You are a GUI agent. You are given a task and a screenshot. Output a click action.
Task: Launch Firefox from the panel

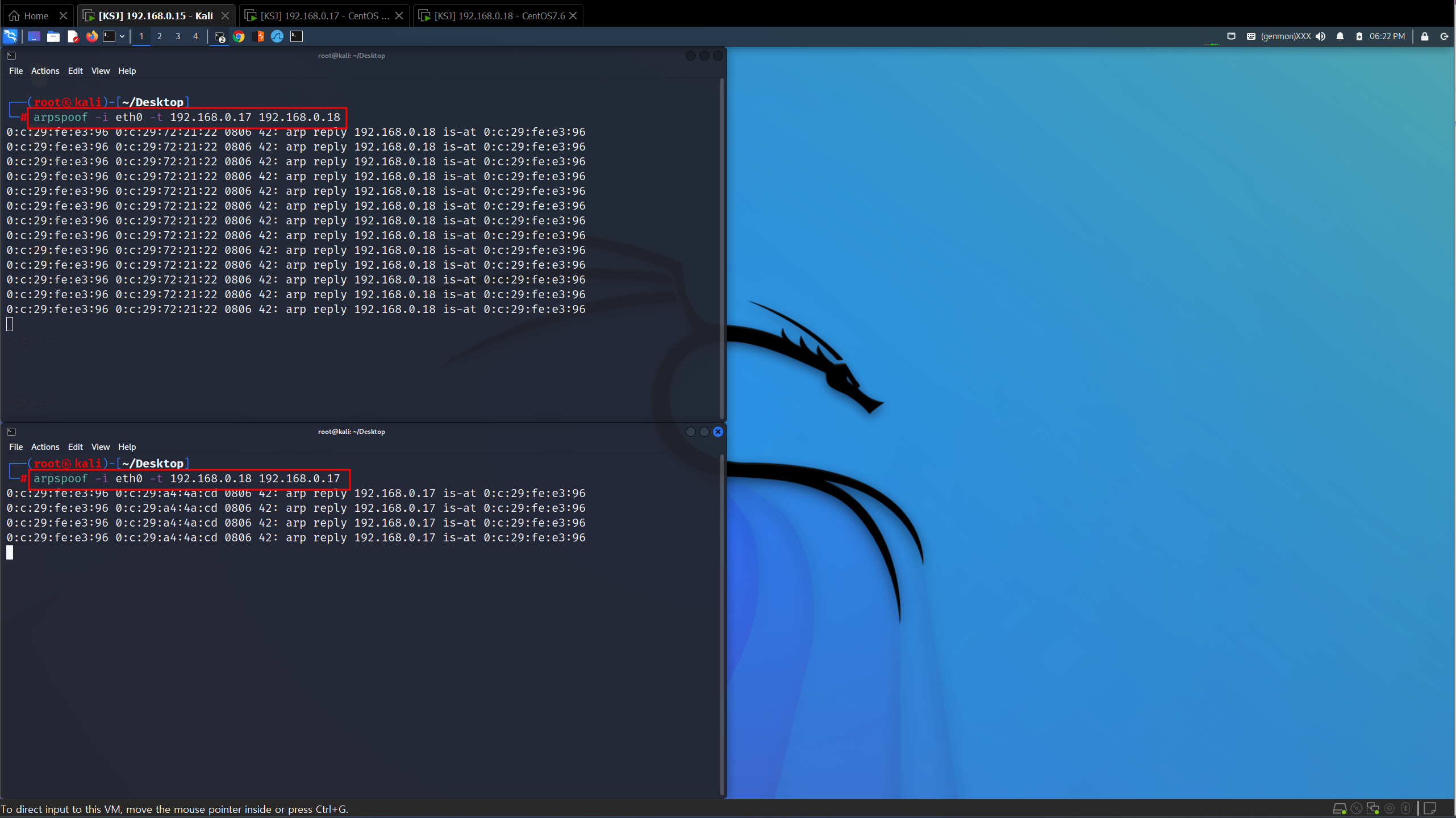[91, 36]
